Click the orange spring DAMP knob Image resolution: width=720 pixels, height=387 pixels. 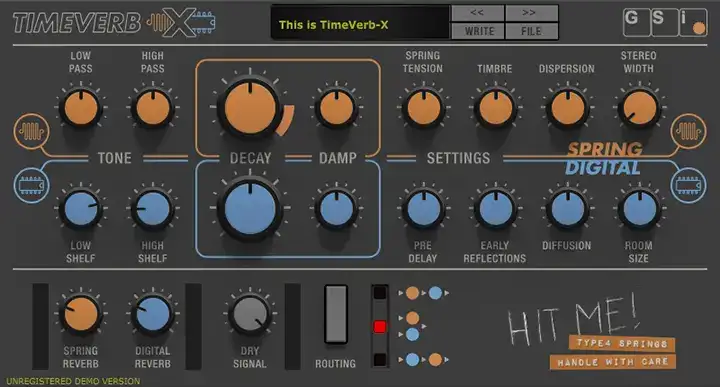(x=337, y=108)
